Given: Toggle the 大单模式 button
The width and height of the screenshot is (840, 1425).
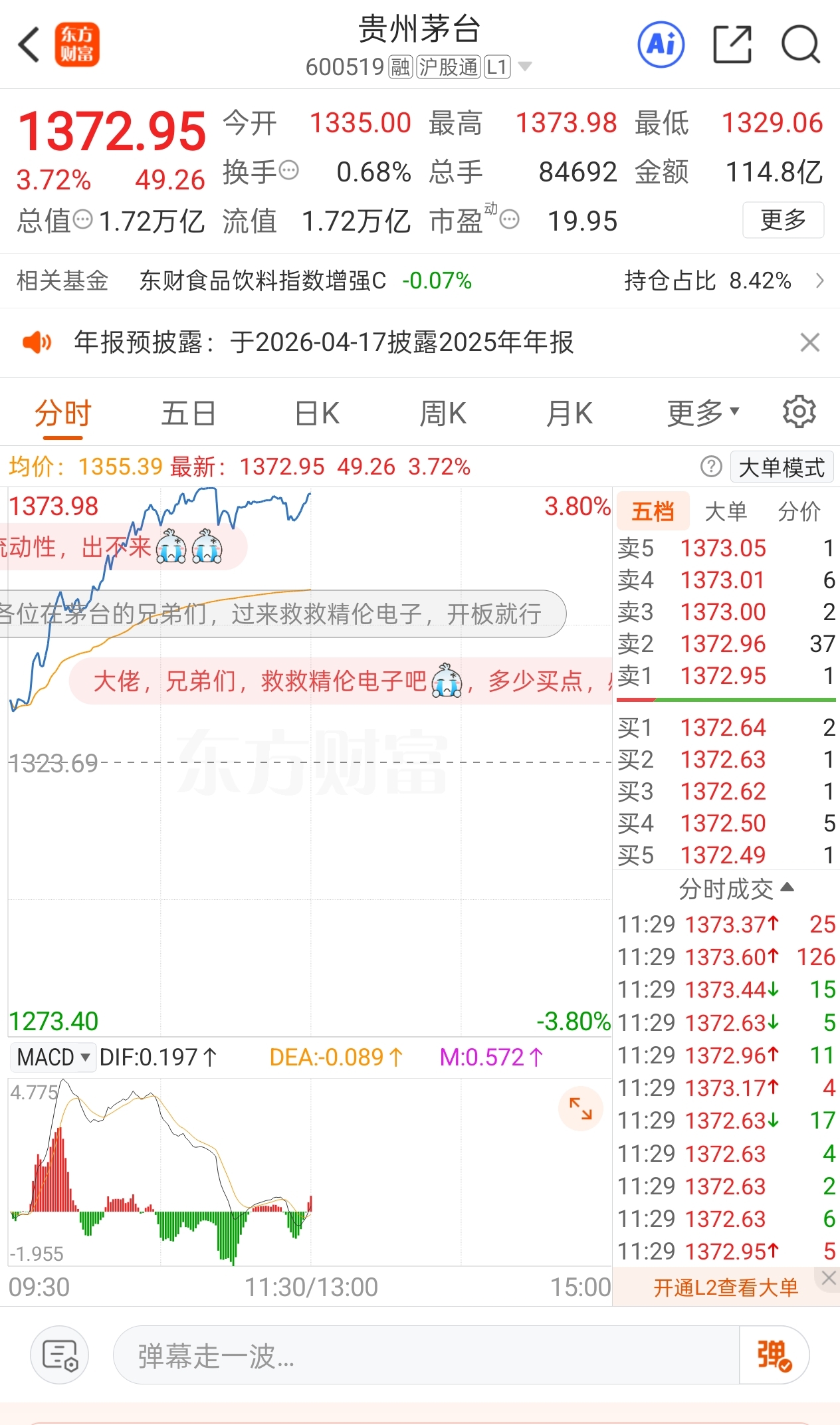Looking at the screenshot, I should 782,467.
